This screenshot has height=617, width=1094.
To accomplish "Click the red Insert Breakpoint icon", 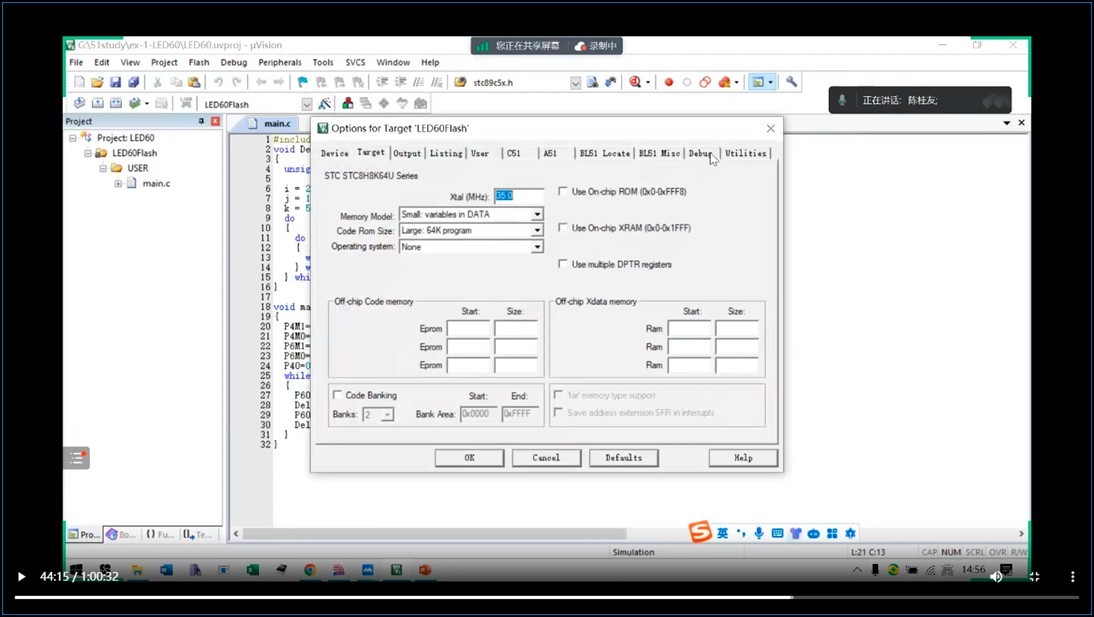I will [669, 82].
